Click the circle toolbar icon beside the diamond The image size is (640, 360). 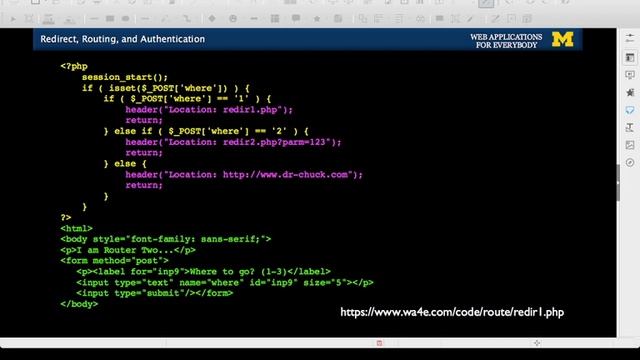233,18
